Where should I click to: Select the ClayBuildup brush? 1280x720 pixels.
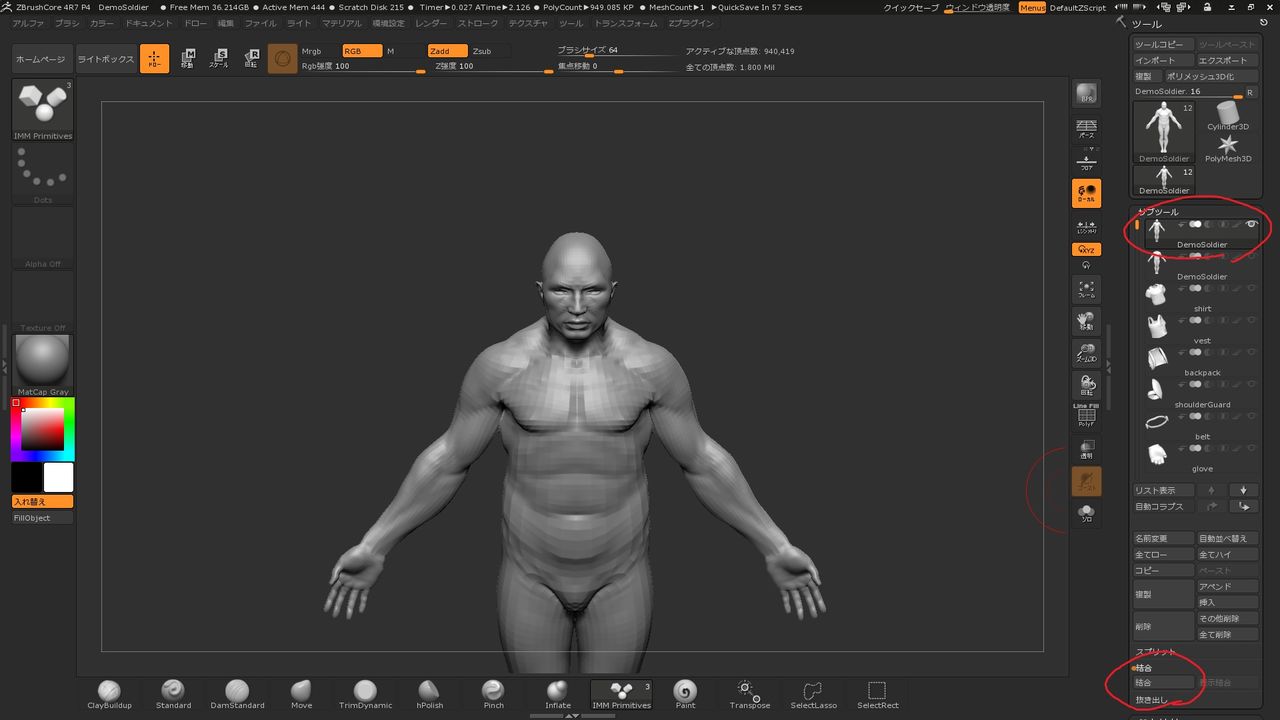tap(109, 692)
